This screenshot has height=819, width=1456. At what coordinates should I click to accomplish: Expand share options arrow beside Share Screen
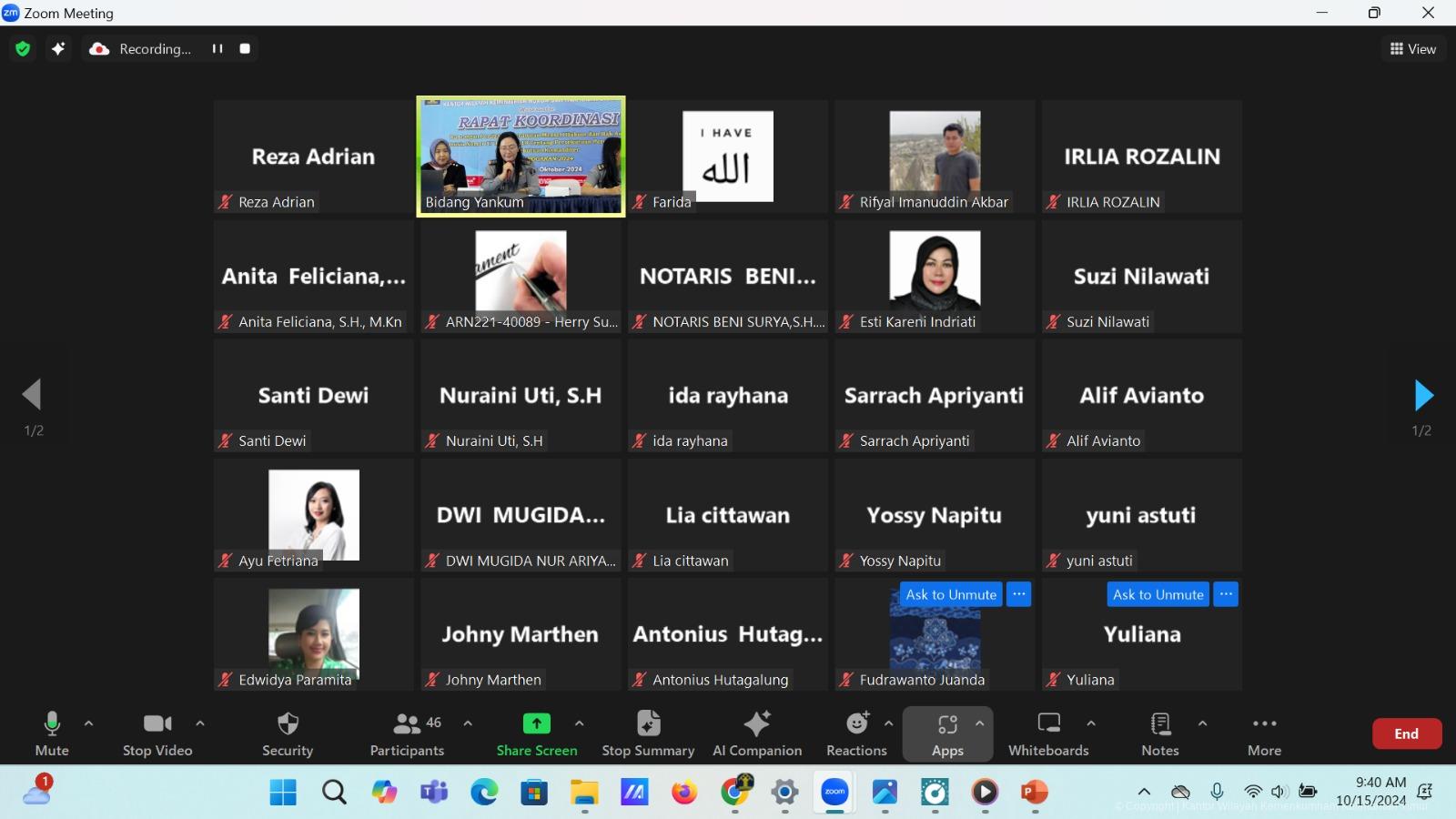tap(579, 723)
